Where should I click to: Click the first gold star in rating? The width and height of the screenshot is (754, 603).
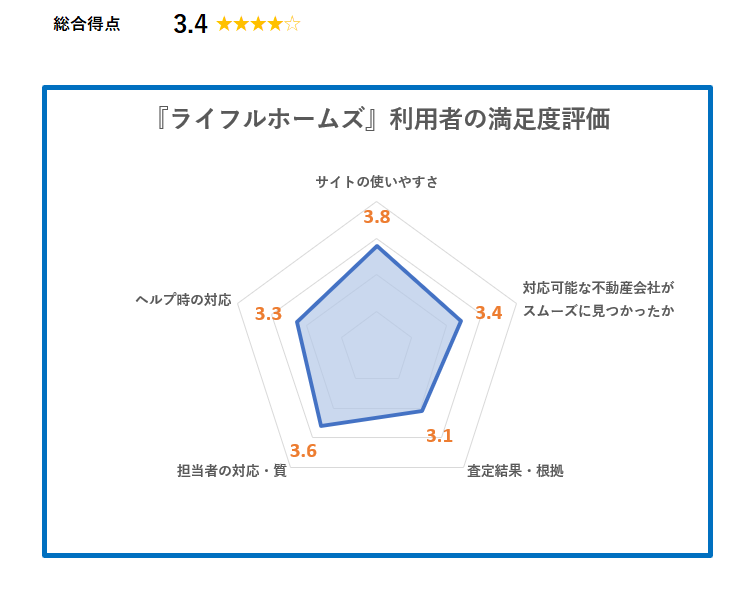(x=224, y=24)
